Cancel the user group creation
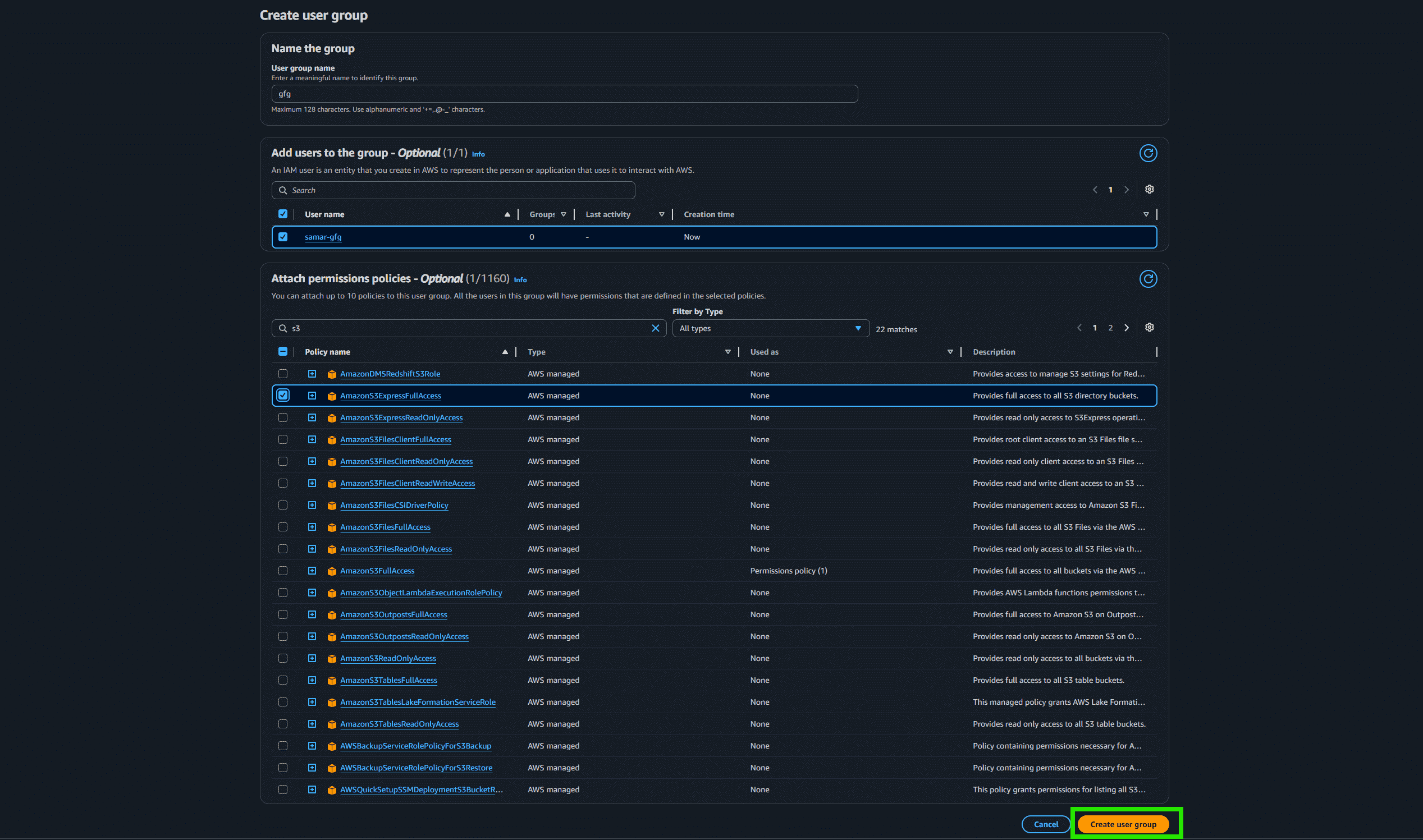The image size is (1423, 840). click(x=1045, y=824)
